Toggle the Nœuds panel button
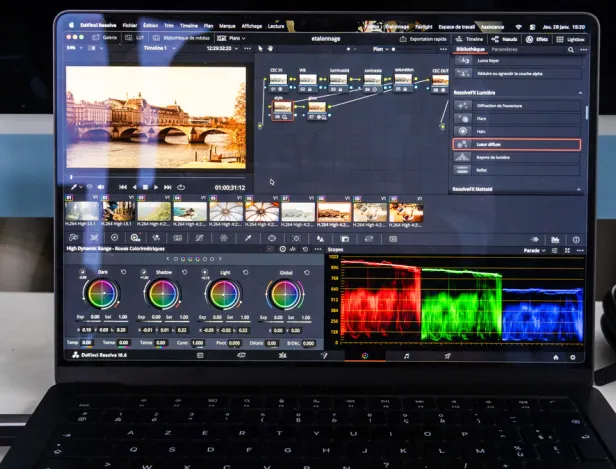616x469 pixels. pyautogui.click(x=504, y=39)
